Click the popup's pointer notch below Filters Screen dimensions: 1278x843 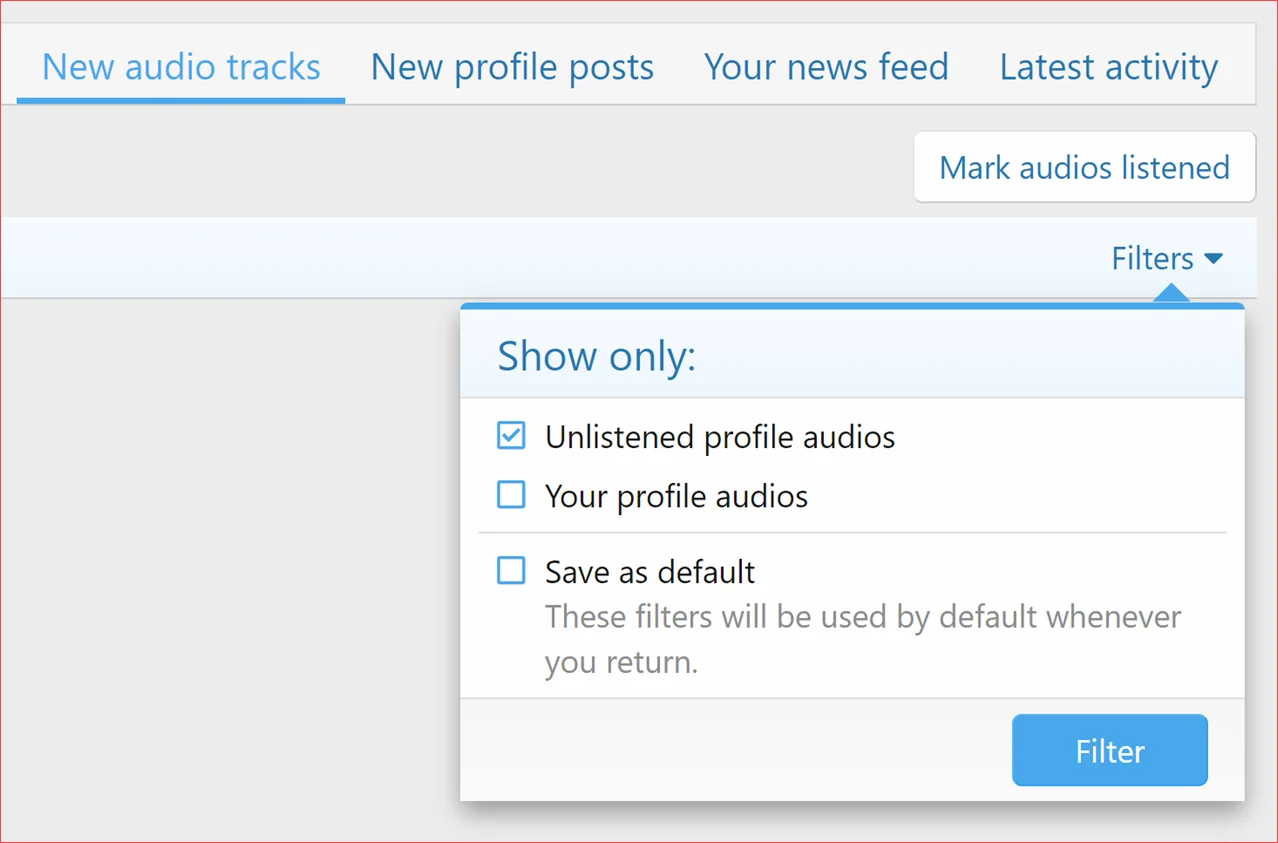point(1170,294)
